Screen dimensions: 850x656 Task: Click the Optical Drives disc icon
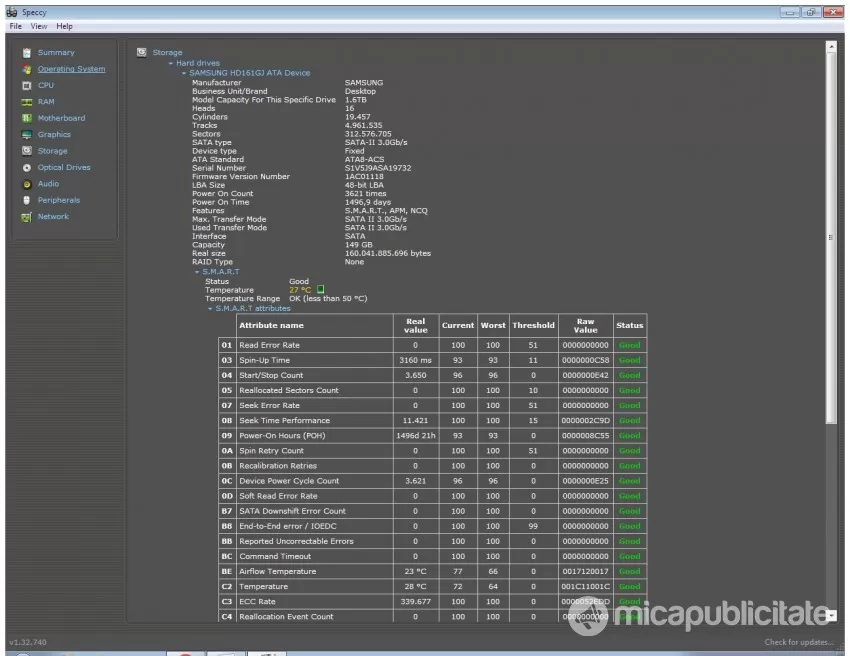pos(27,168)
